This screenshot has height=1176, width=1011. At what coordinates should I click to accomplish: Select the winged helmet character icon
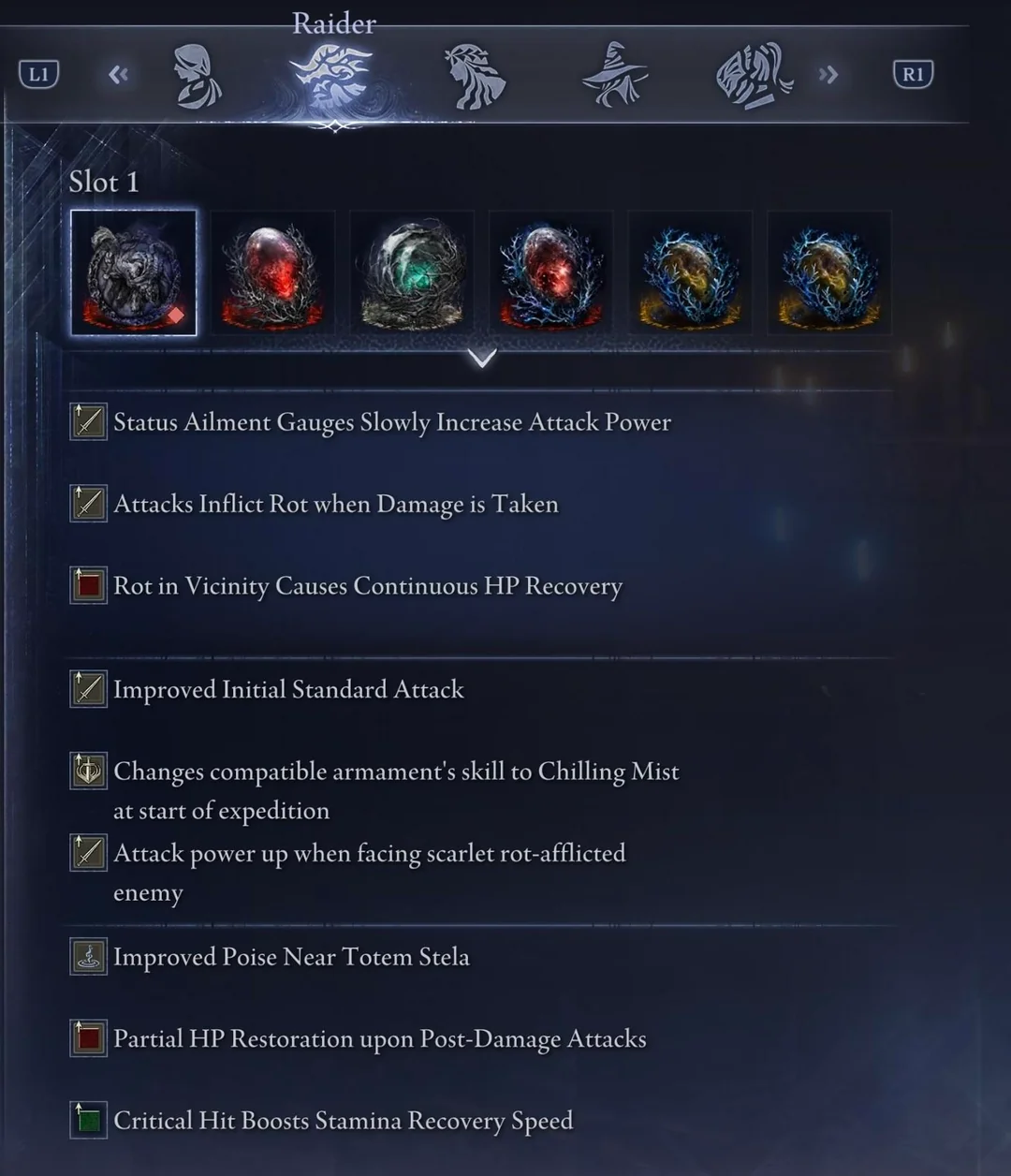(x=755, y=76)
